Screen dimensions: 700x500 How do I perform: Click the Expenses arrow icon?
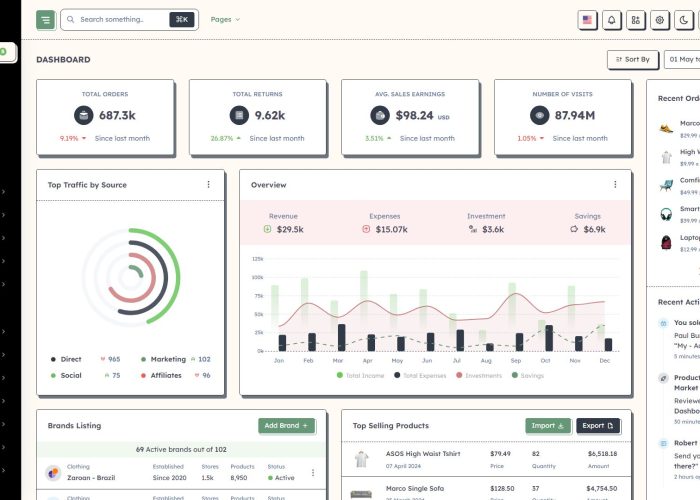366,229
